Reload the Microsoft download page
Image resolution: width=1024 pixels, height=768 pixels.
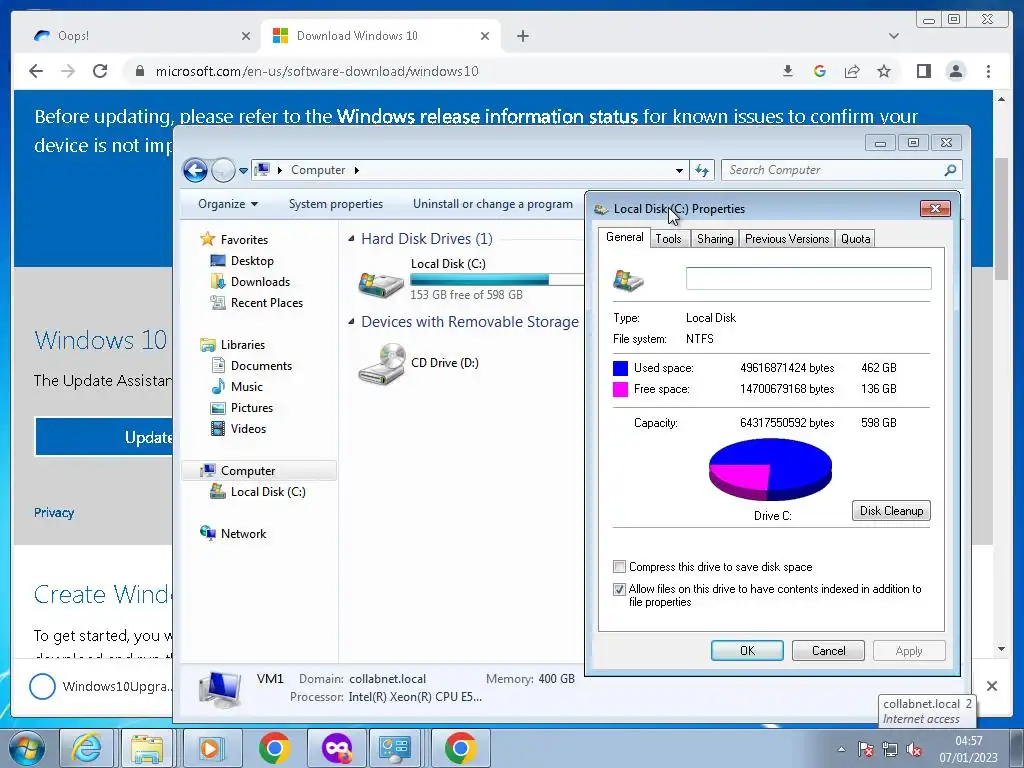point(100,71)
